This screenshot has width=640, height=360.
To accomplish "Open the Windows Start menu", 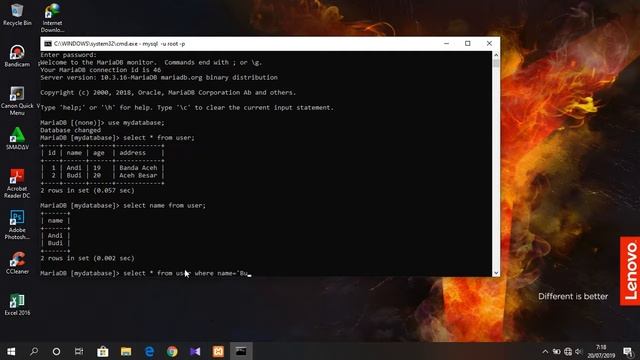I will click(11, 351).
